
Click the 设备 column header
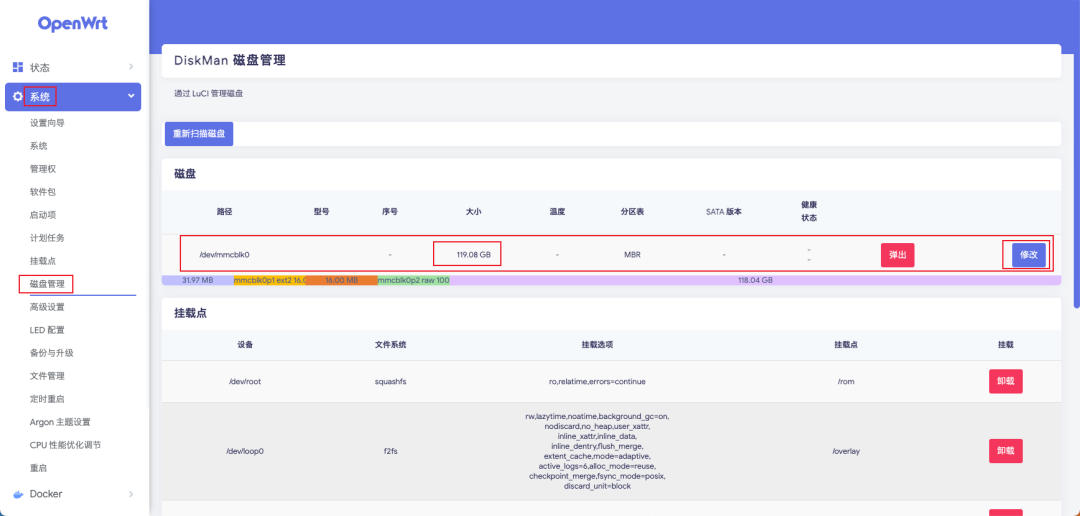[245, 344]
